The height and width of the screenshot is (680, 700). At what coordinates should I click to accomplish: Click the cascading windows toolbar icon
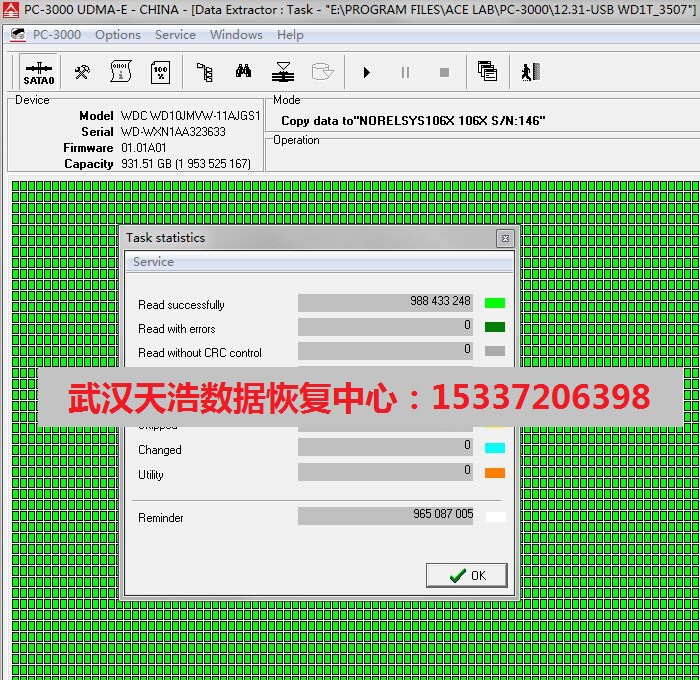click(487, 72)
